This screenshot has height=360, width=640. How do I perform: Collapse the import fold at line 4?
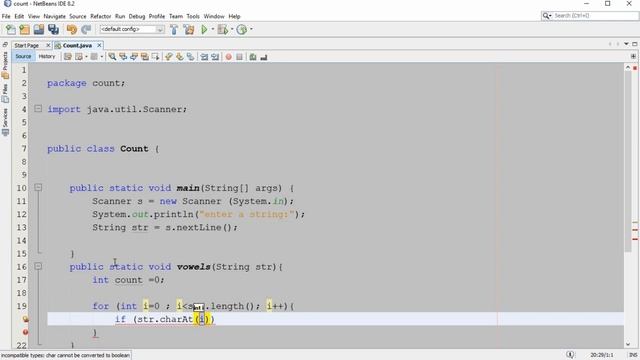pyautogui.click(x=38, y=109)
